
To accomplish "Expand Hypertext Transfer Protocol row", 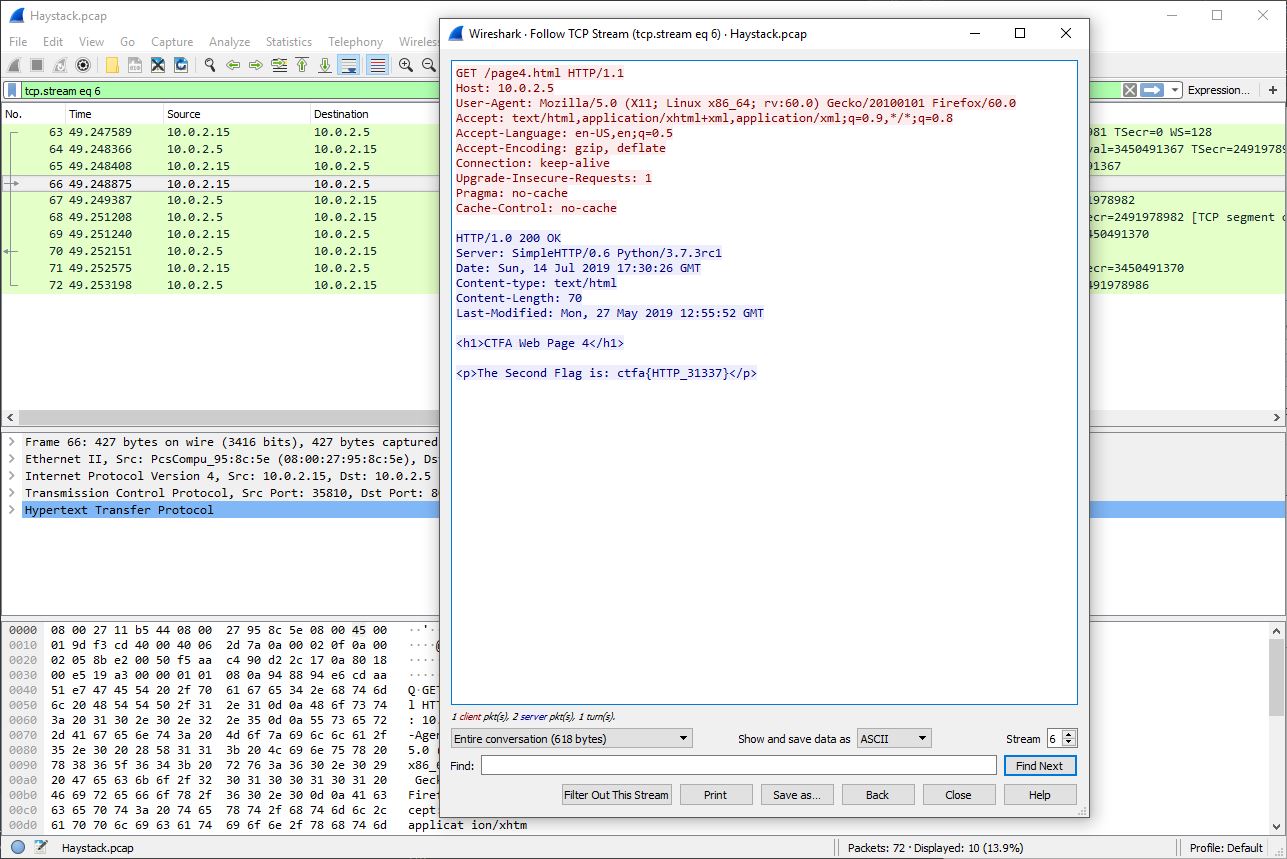I will (12, 510).
